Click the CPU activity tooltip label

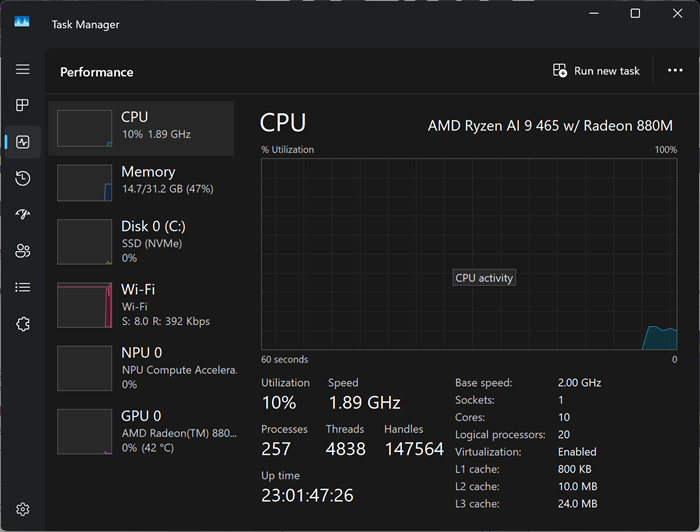coord(484,278)
